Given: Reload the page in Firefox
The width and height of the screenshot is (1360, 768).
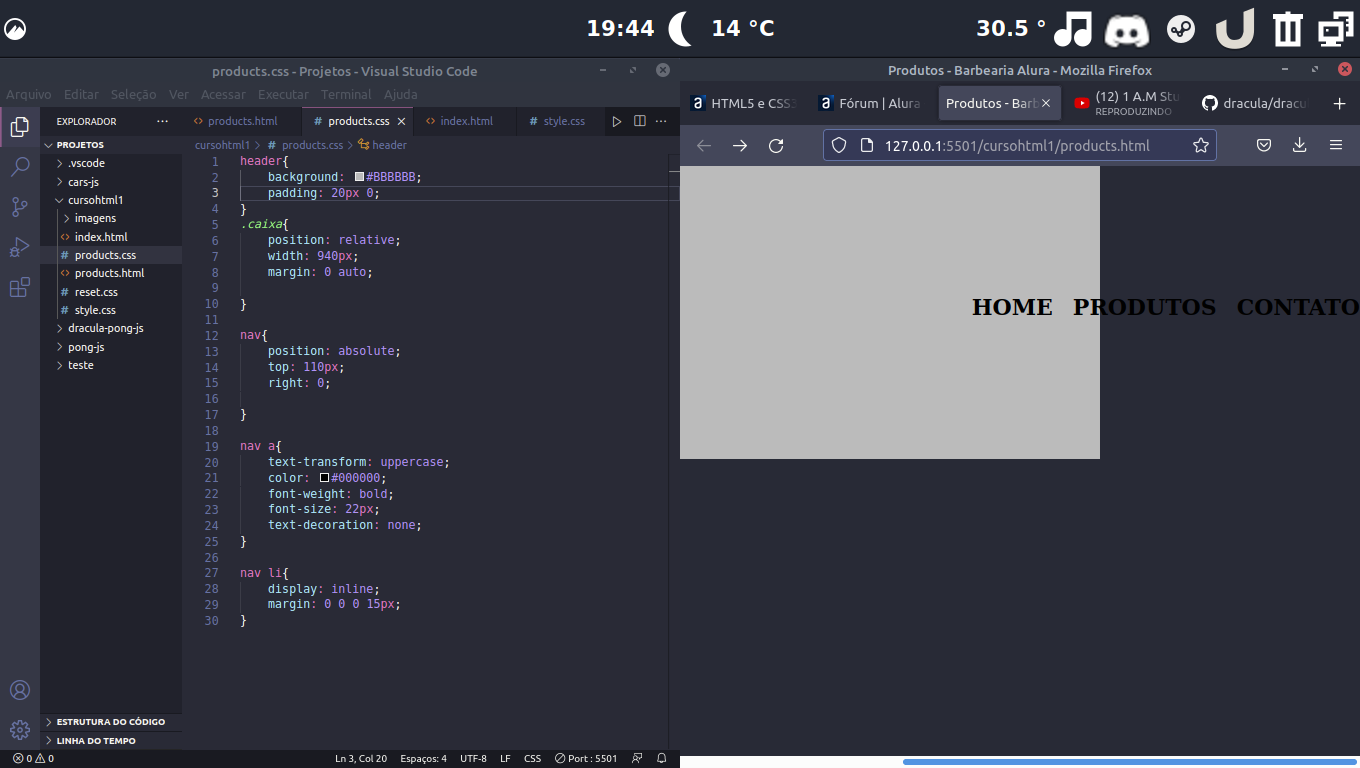Looking at the screenshot, I should pyautogui.click(x=776, y=146).
